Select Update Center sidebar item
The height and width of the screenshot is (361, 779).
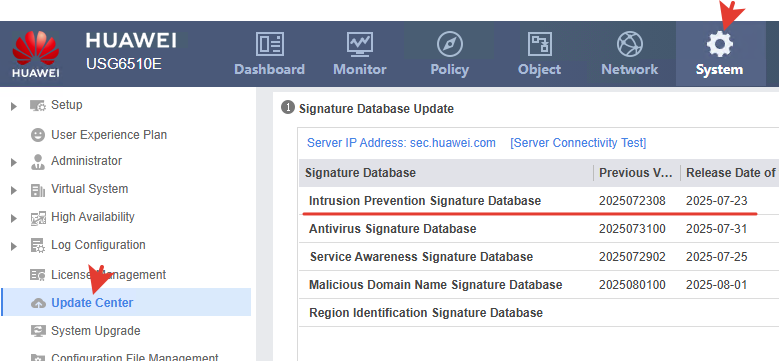(x=126, y=302)
